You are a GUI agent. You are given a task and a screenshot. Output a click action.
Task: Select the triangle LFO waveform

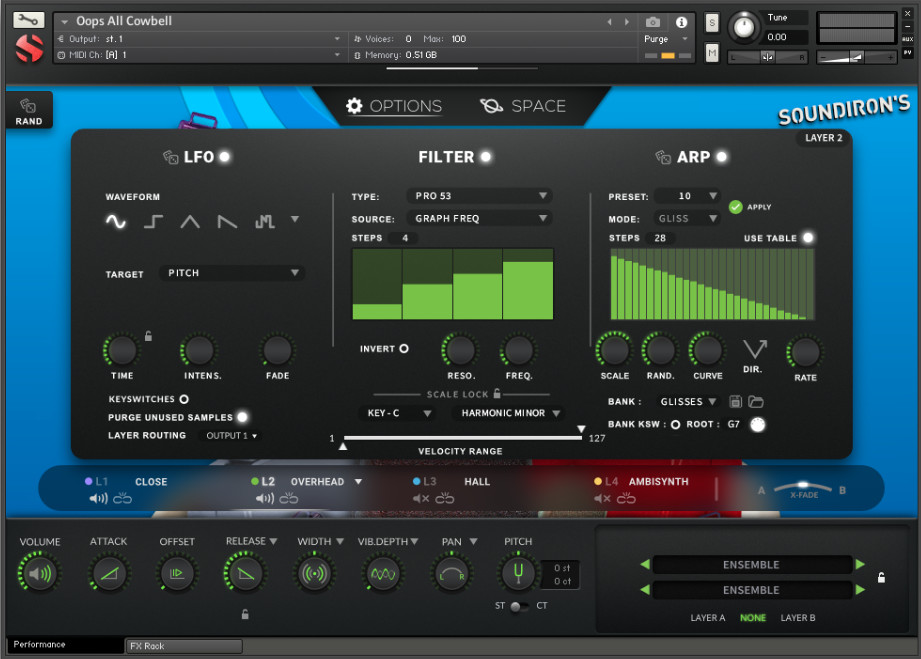tap(190, 221)
